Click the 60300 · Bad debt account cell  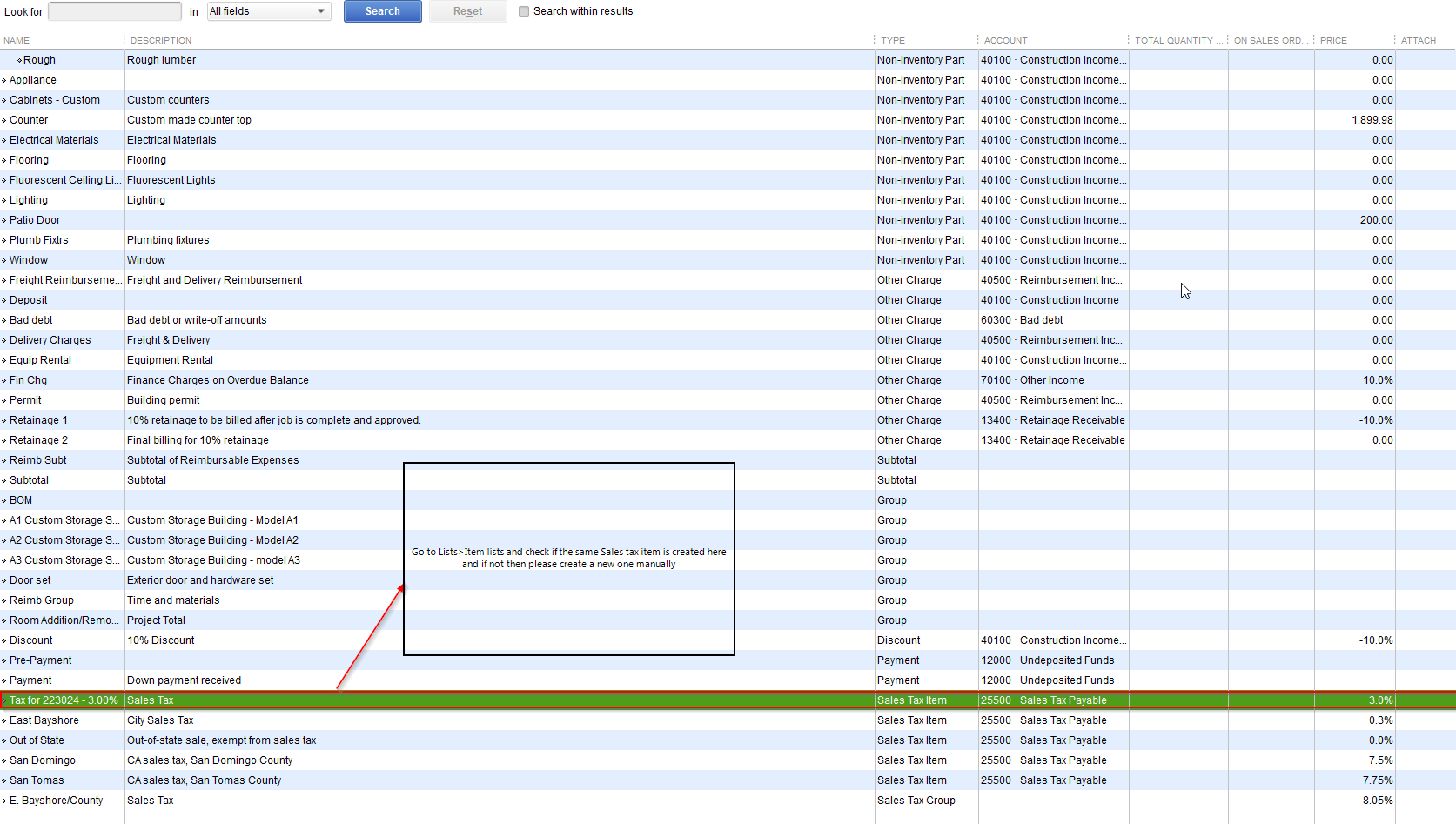pos(1022,320)
